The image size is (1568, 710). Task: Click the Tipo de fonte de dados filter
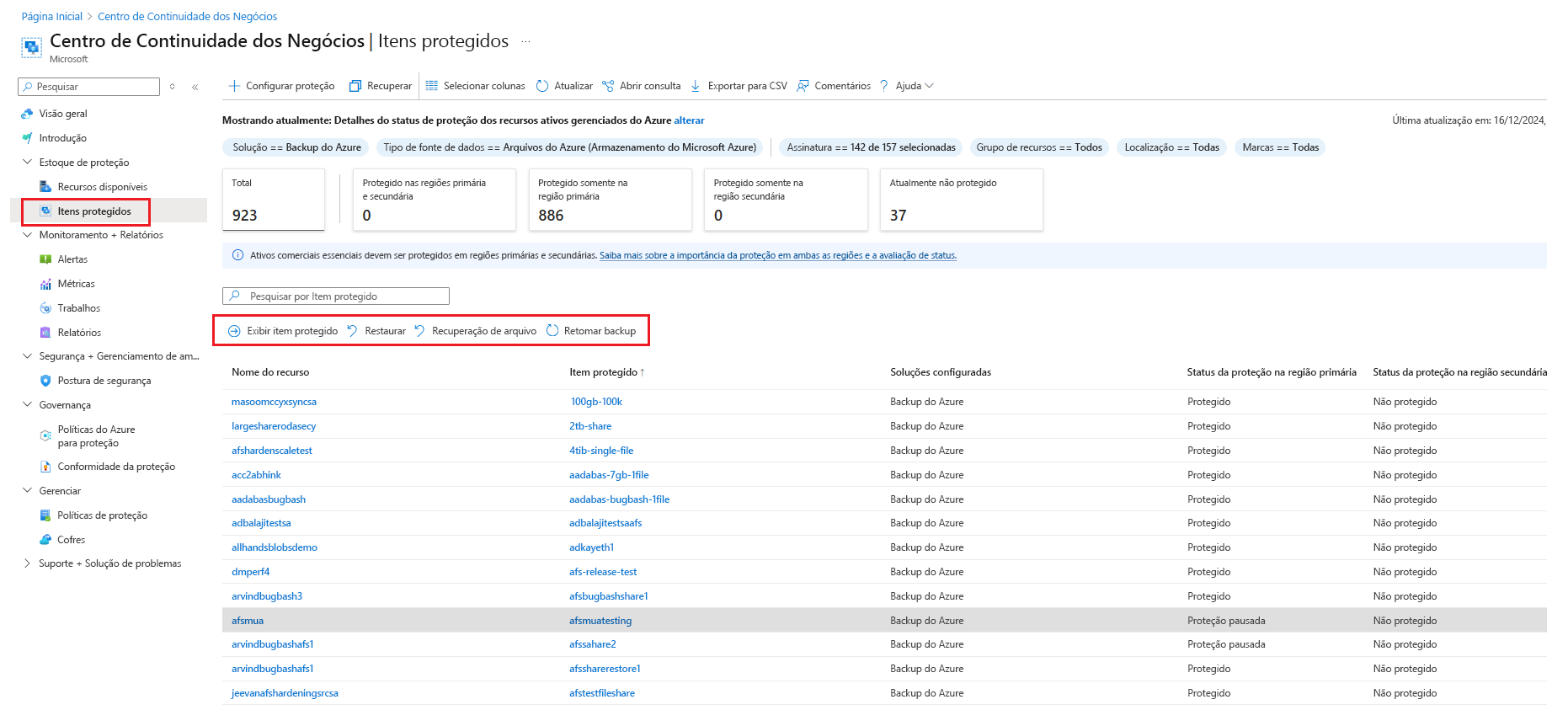click(570, 147)
